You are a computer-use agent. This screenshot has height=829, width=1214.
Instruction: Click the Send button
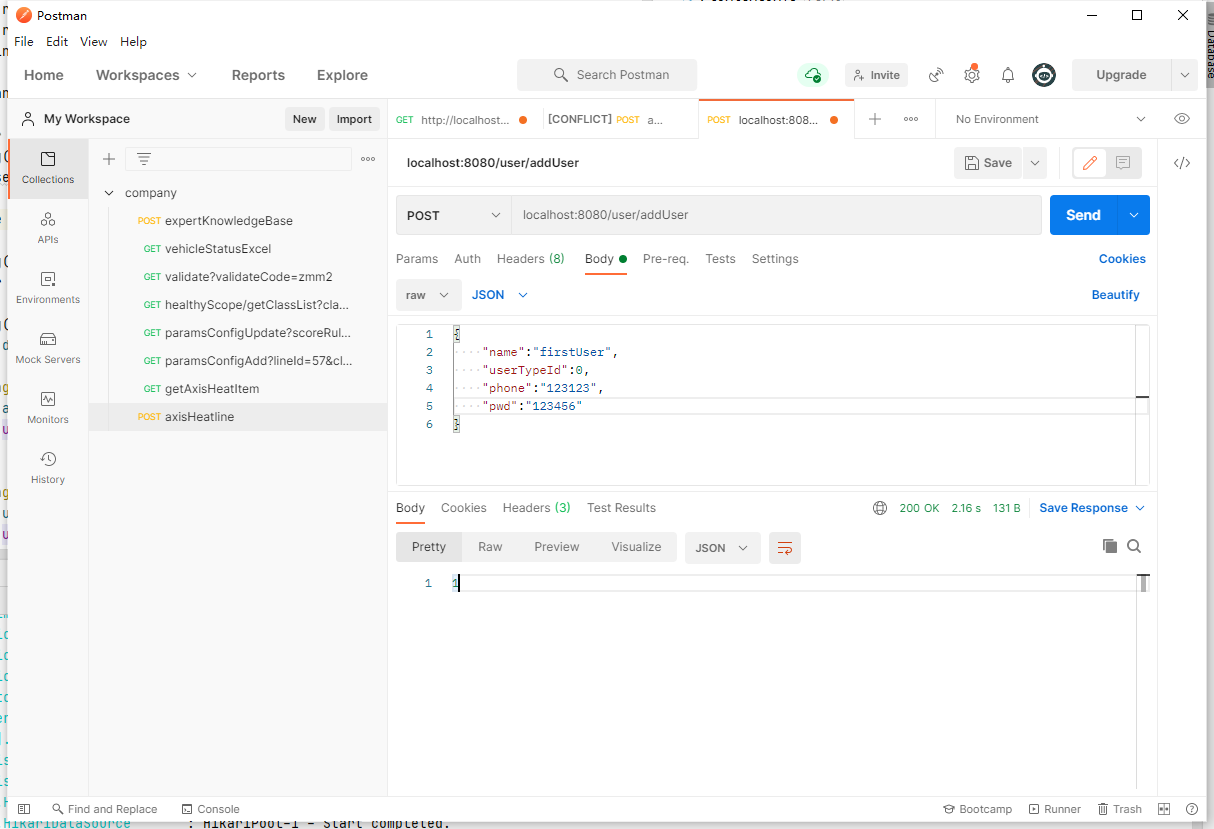(1083, 215)
